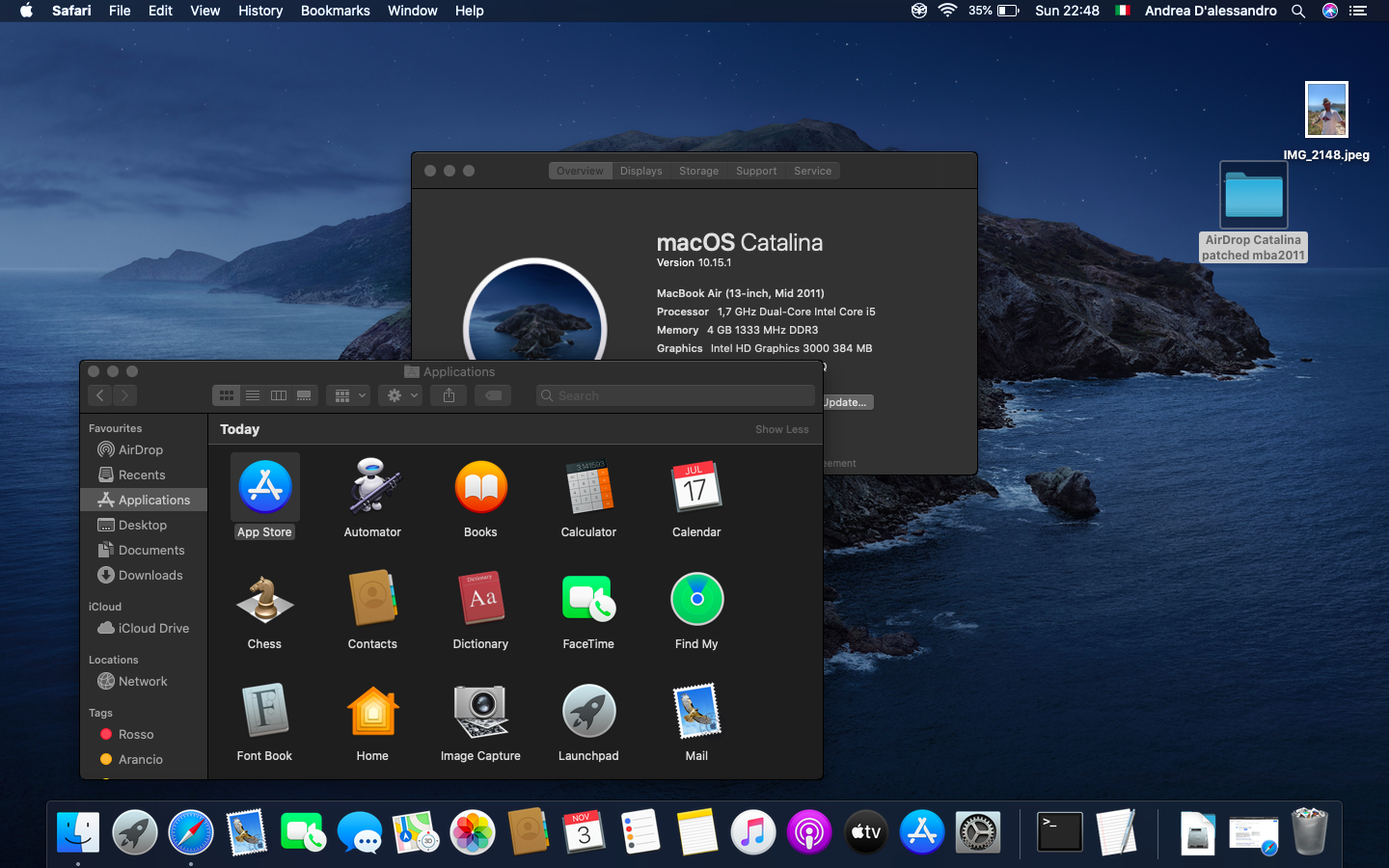Open the Chess app icon
This screenshot has width=1389, height=868.
[264, 599]
